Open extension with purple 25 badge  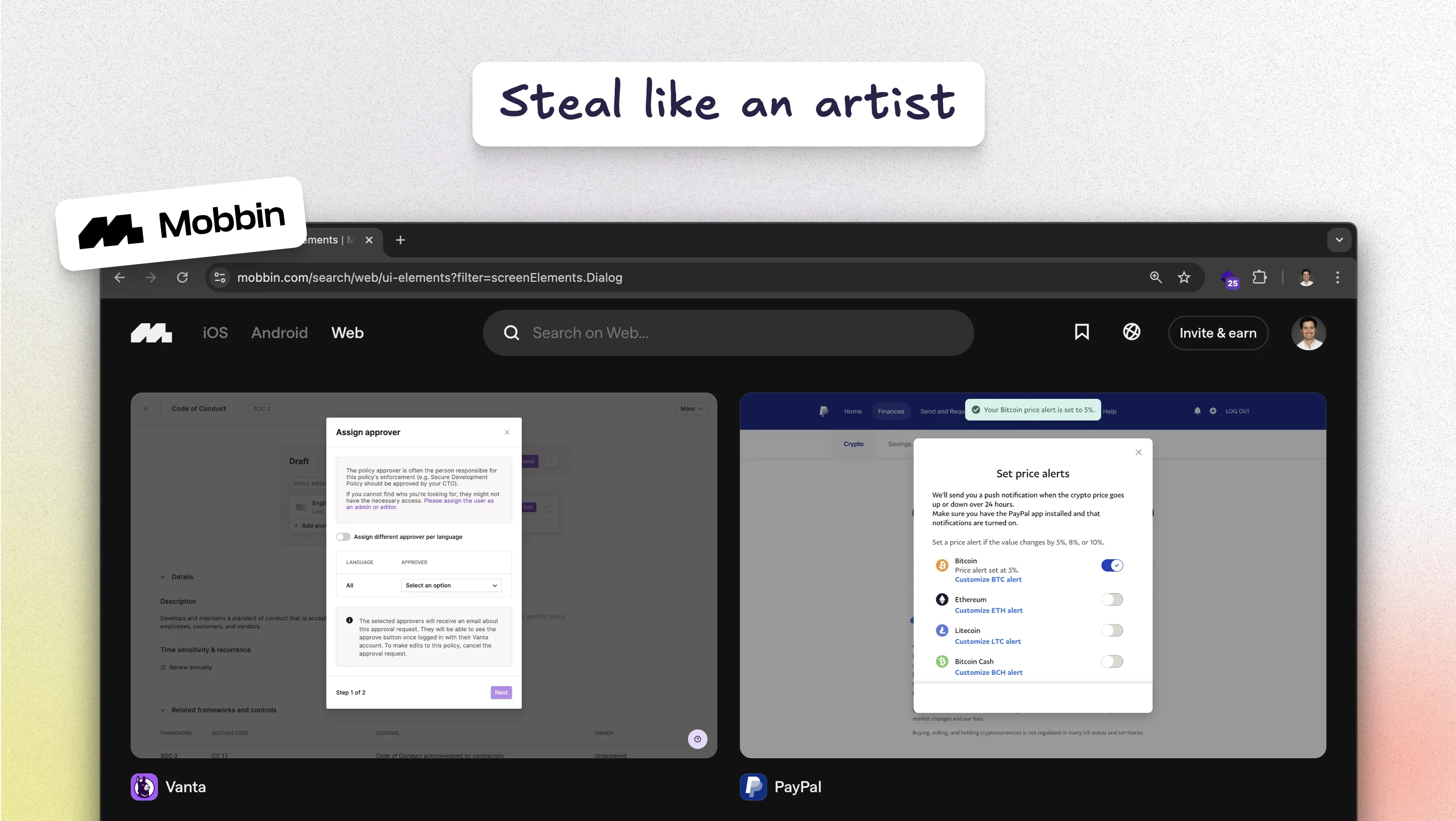(x=1230, y=279)
